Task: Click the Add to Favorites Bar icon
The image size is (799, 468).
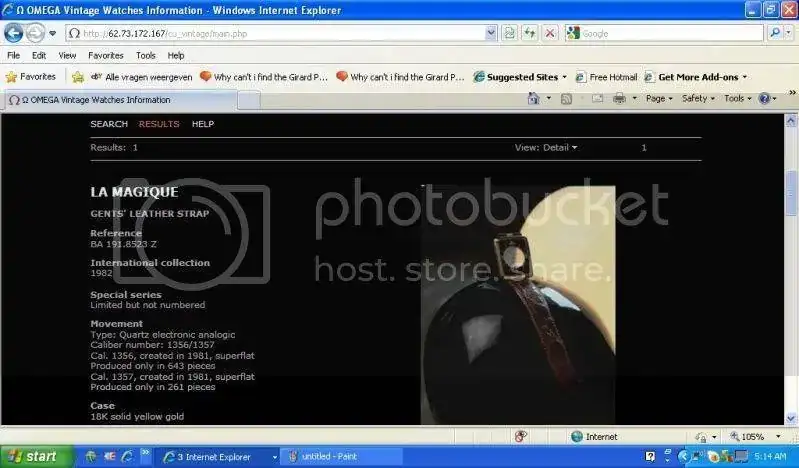Action: [78, 77]
